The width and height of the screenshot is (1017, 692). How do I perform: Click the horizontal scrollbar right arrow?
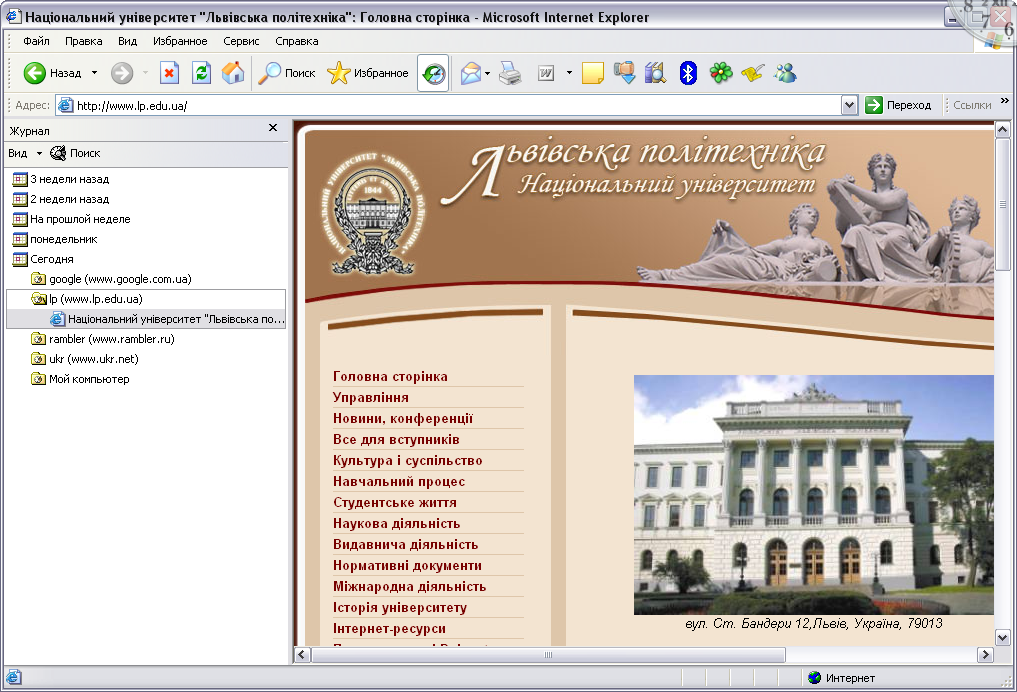pos(985,654)
